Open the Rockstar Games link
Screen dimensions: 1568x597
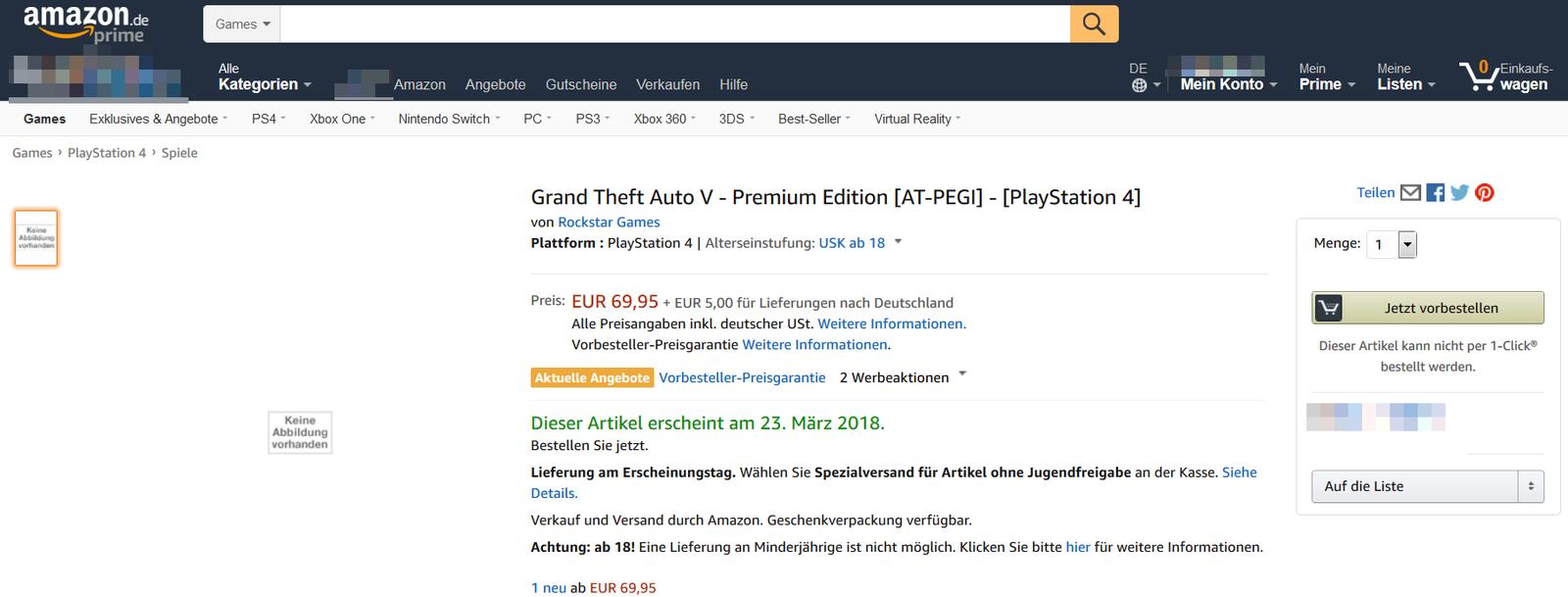[609, 223]
